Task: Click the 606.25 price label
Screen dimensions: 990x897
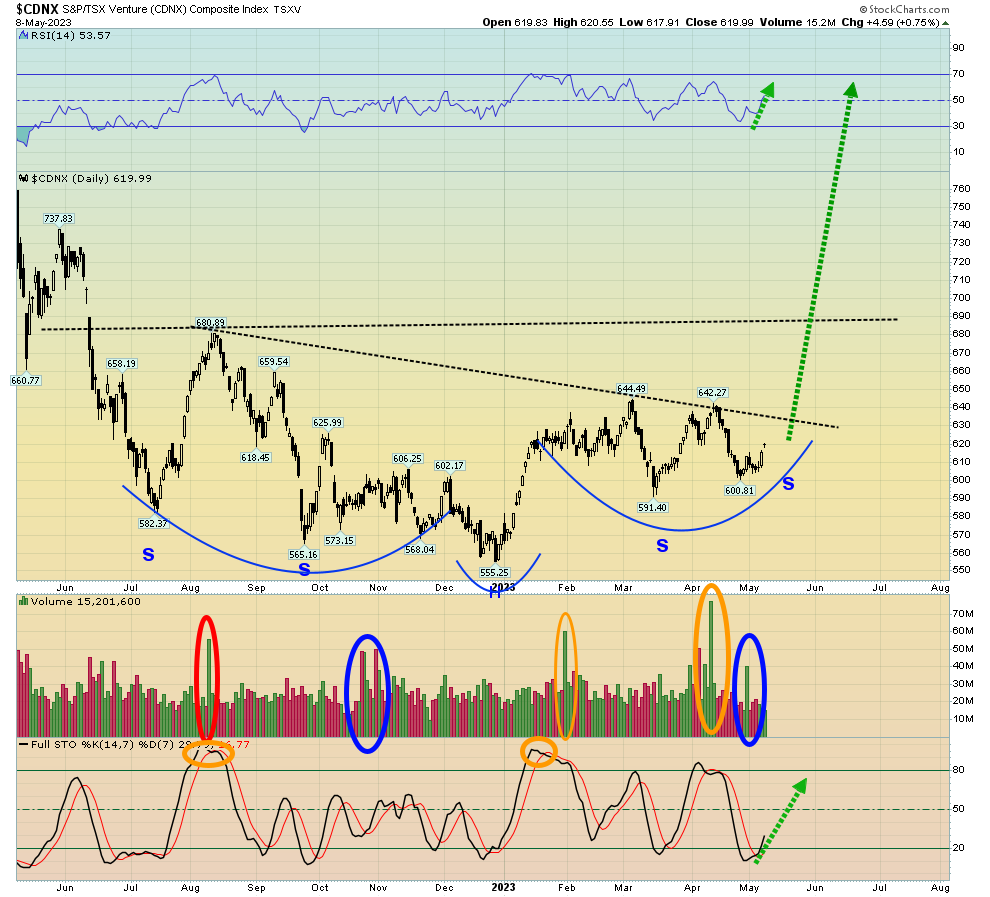Action: click(407, 459)
